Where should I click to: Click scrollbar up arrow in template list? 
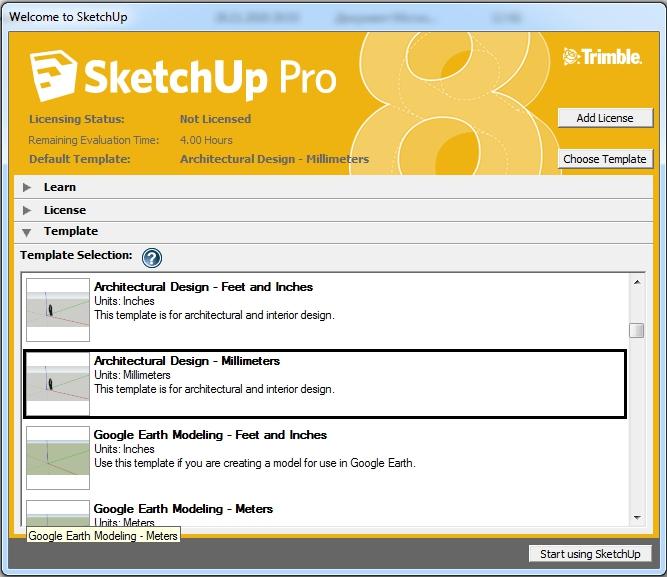click(x=637, y=283)
